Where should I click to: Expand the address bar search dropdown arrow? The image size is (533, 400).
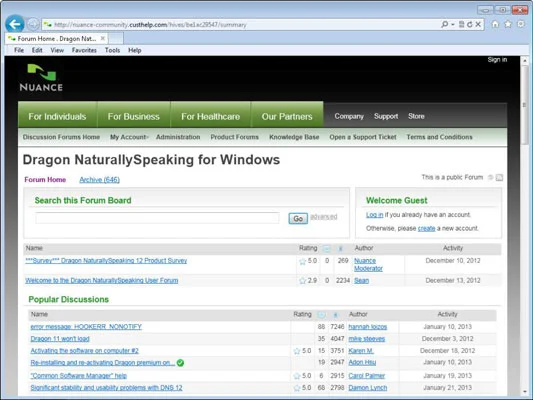click(x=453, y=24)
